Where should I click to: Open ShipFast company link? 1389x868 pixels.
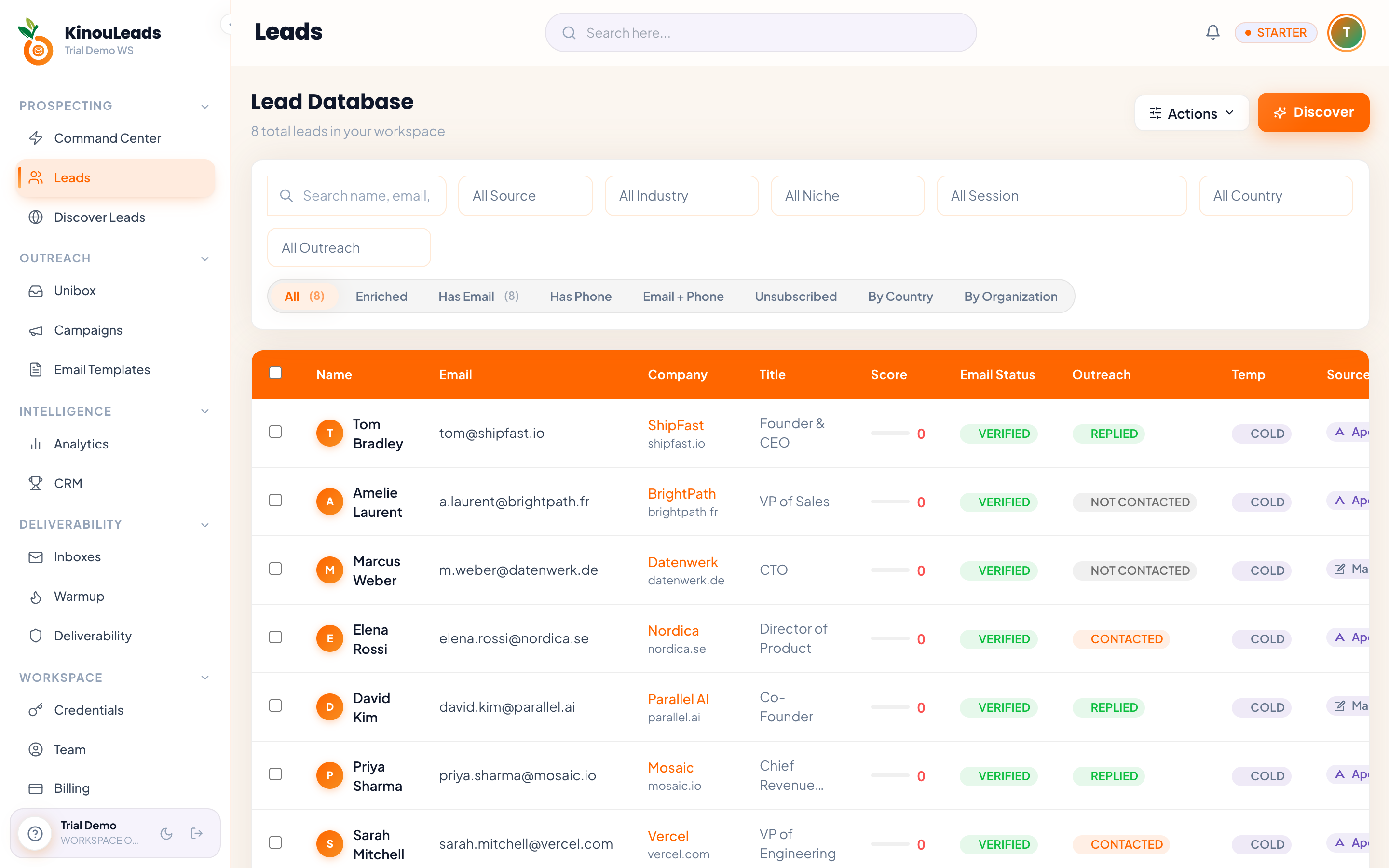tap(676, 425)
